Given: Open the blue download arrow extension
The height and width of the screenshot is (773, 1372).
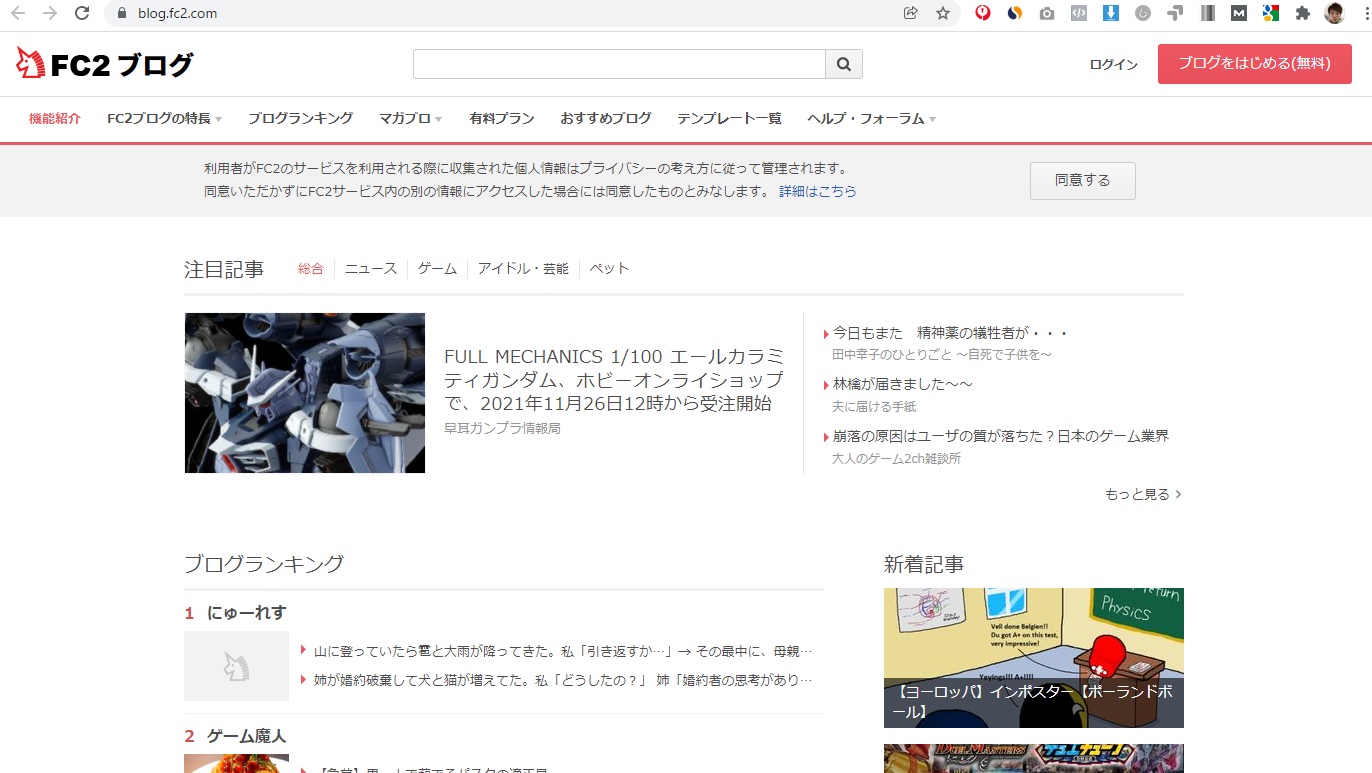Looking at the screenshot, I should coord(1111,13).
